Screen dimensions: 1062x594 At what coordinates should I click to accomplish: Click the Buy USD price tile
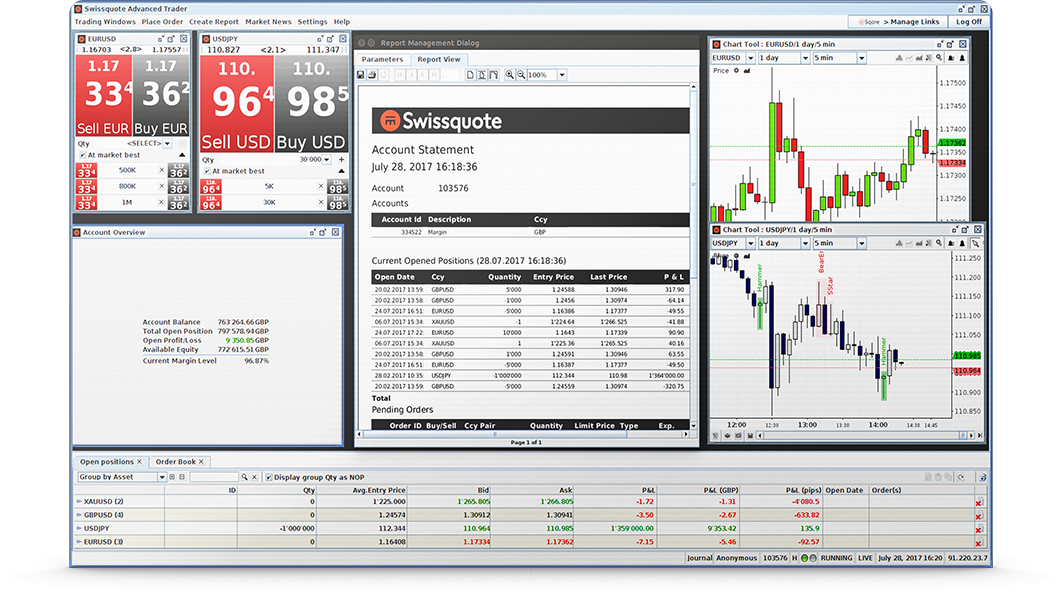coord(311,104)
